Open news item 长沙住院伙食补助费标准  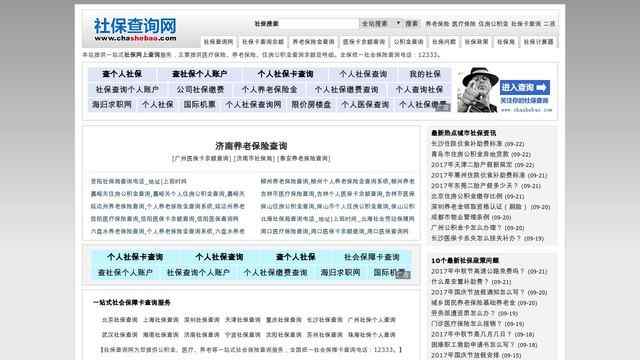tap(467, 144)
